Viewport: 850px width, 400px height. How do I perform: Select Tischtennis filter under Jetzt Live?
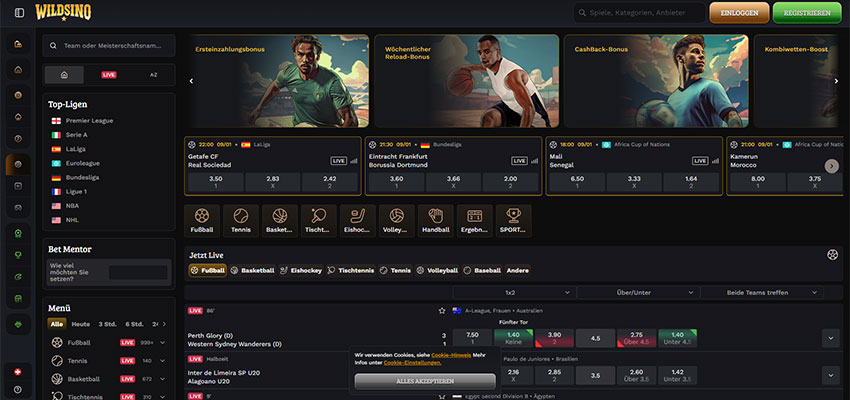[x=351, y=270]
